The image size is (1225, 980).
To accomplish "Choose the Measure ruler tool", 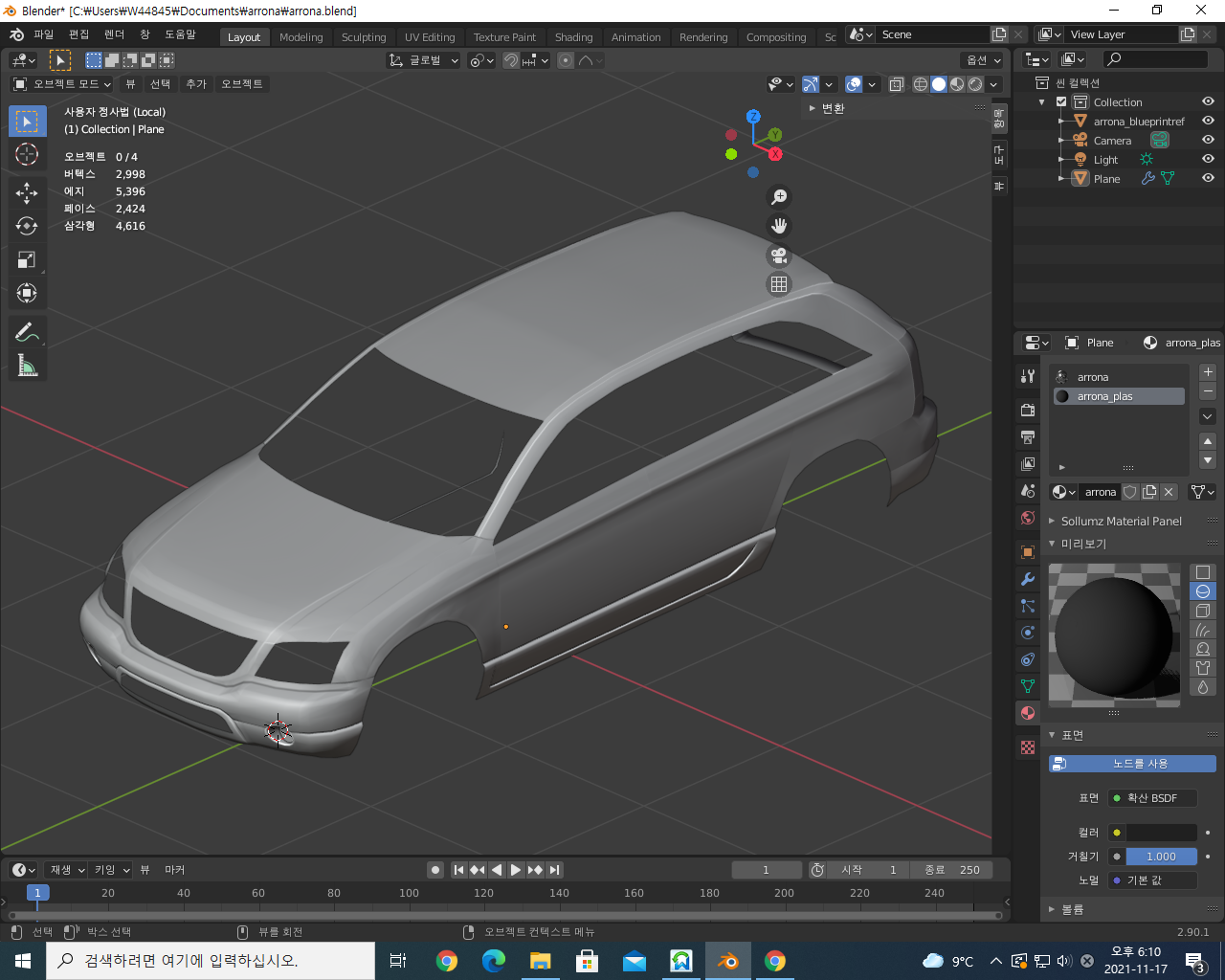I will [27, 365].
